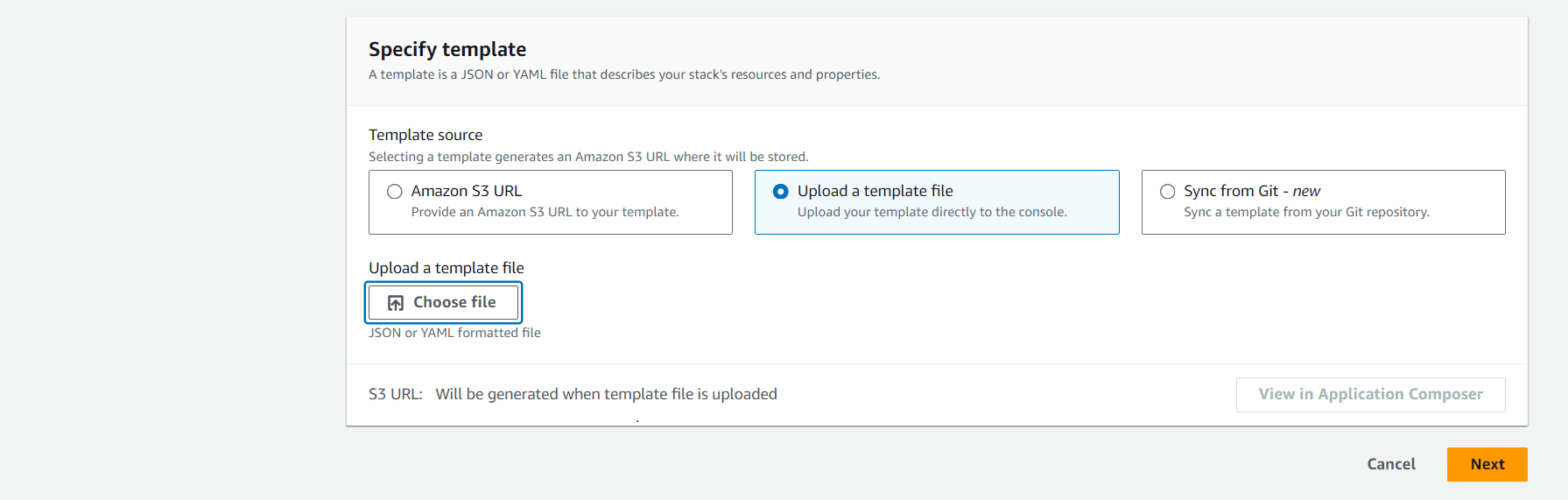Click the "Amazon S3 URL" card title text

(467, 191)
